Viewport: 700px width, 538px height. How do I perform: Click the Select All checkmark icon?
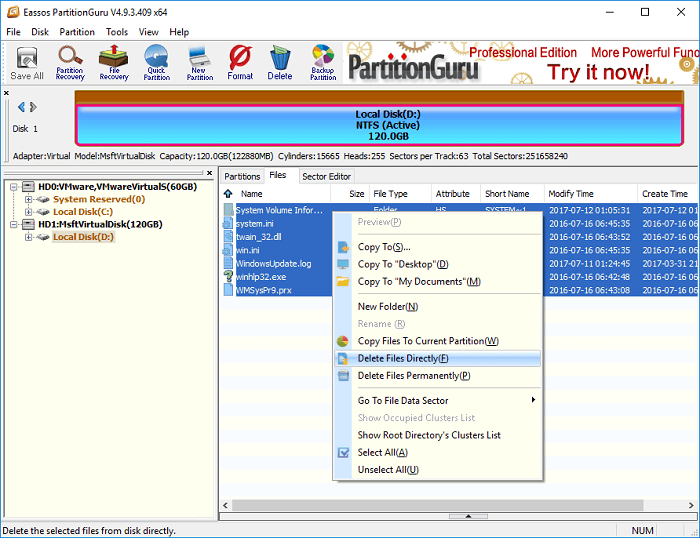(x=343, y=453)
